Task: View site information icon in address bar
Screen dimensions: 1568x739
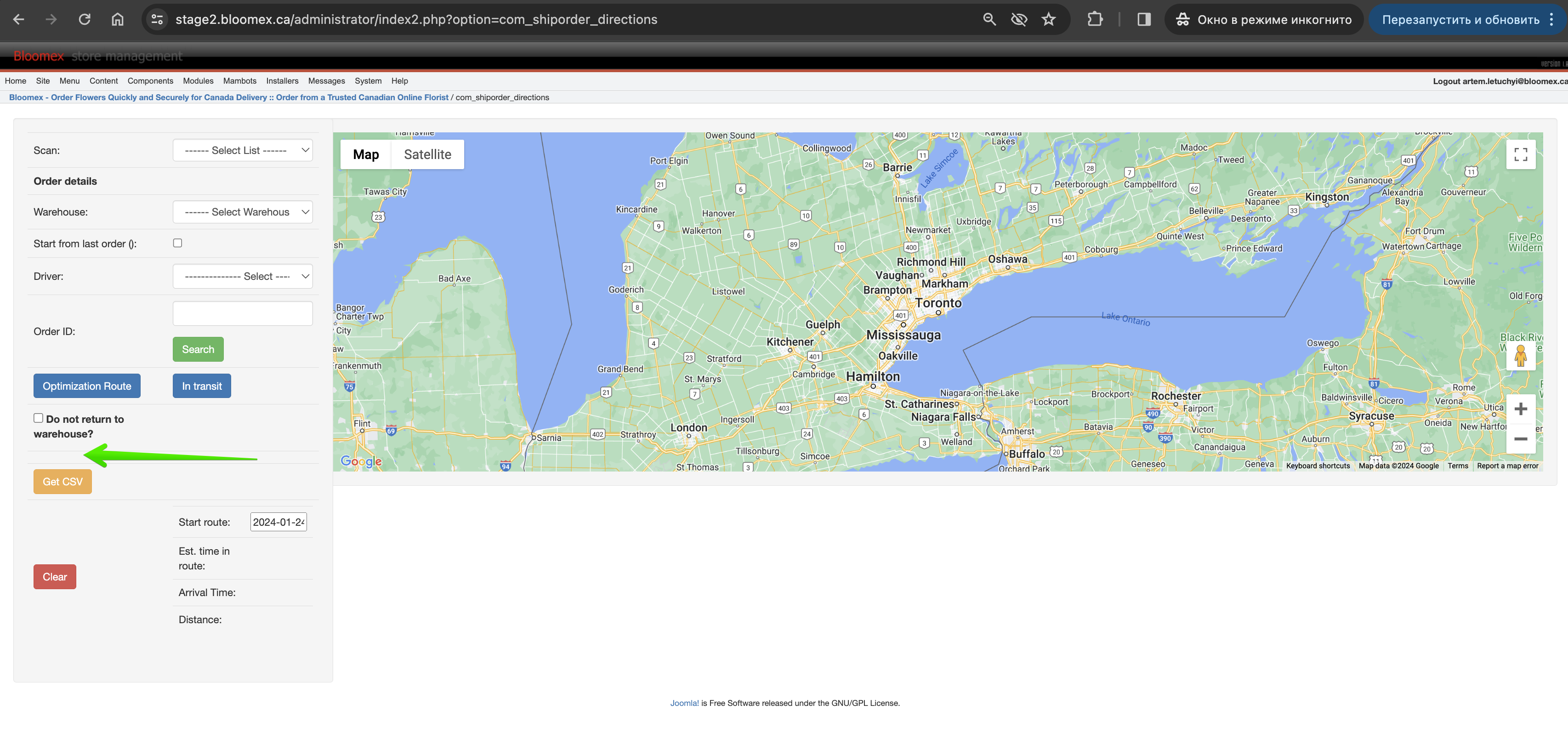Action: point(157,19)
